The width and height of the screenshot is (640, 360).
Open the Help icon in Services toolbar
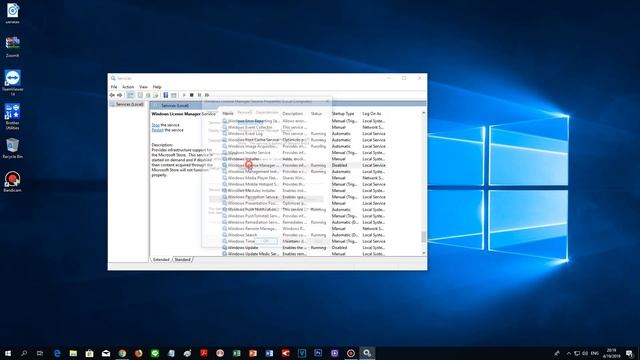[165, 95]
